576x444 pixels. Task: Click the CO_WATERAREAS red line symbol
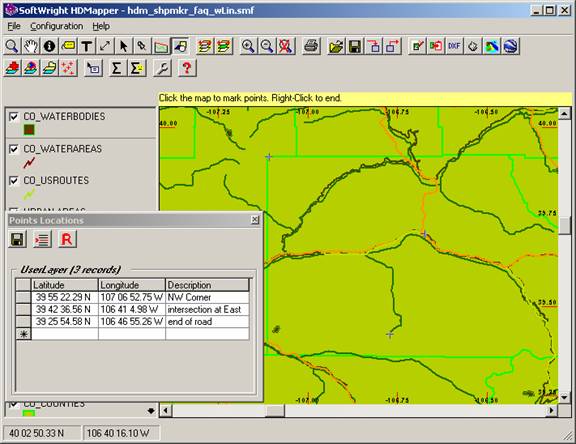pyautogui.click(x=29, y=162)
